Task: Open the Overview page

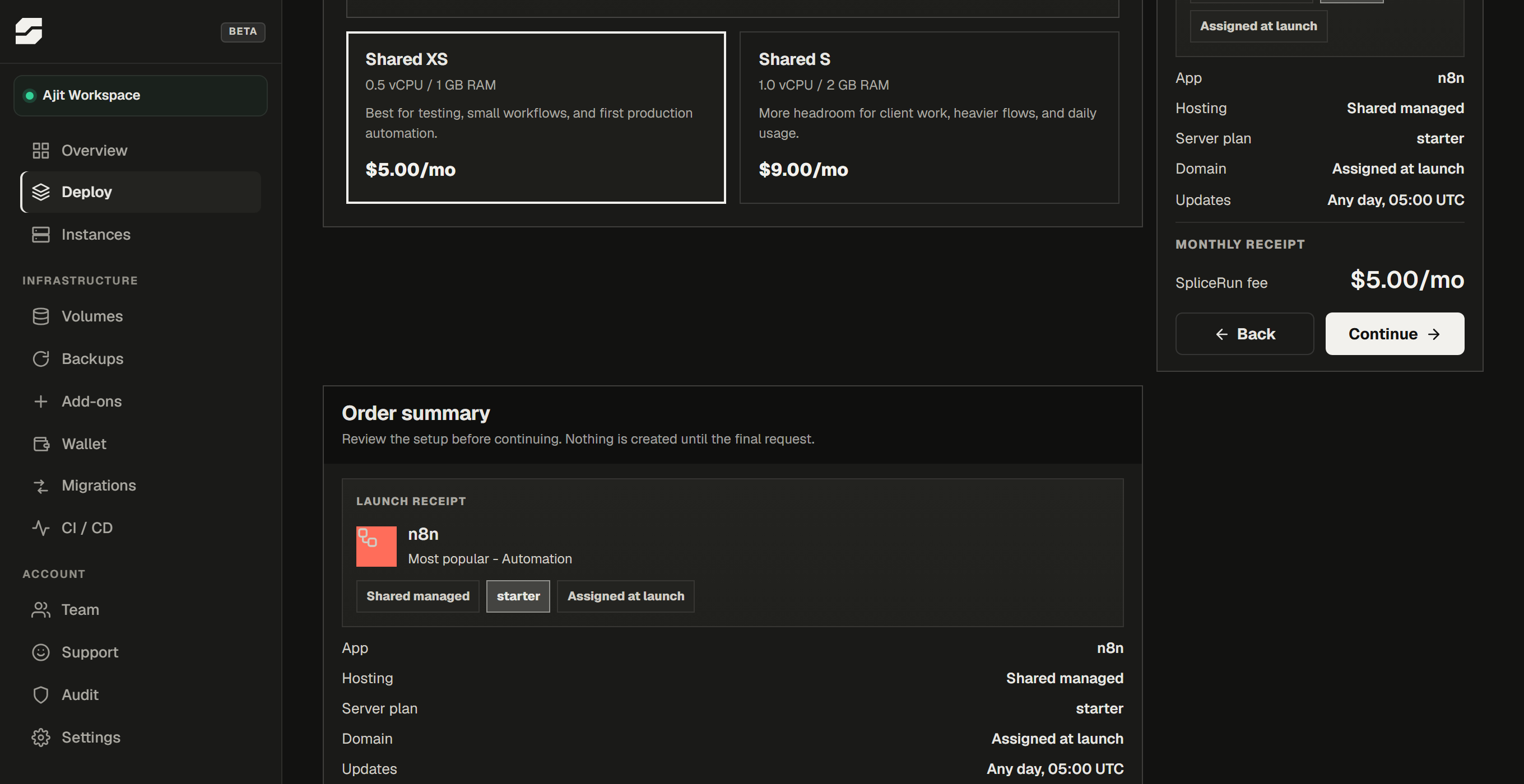Action: click(140, 150)
